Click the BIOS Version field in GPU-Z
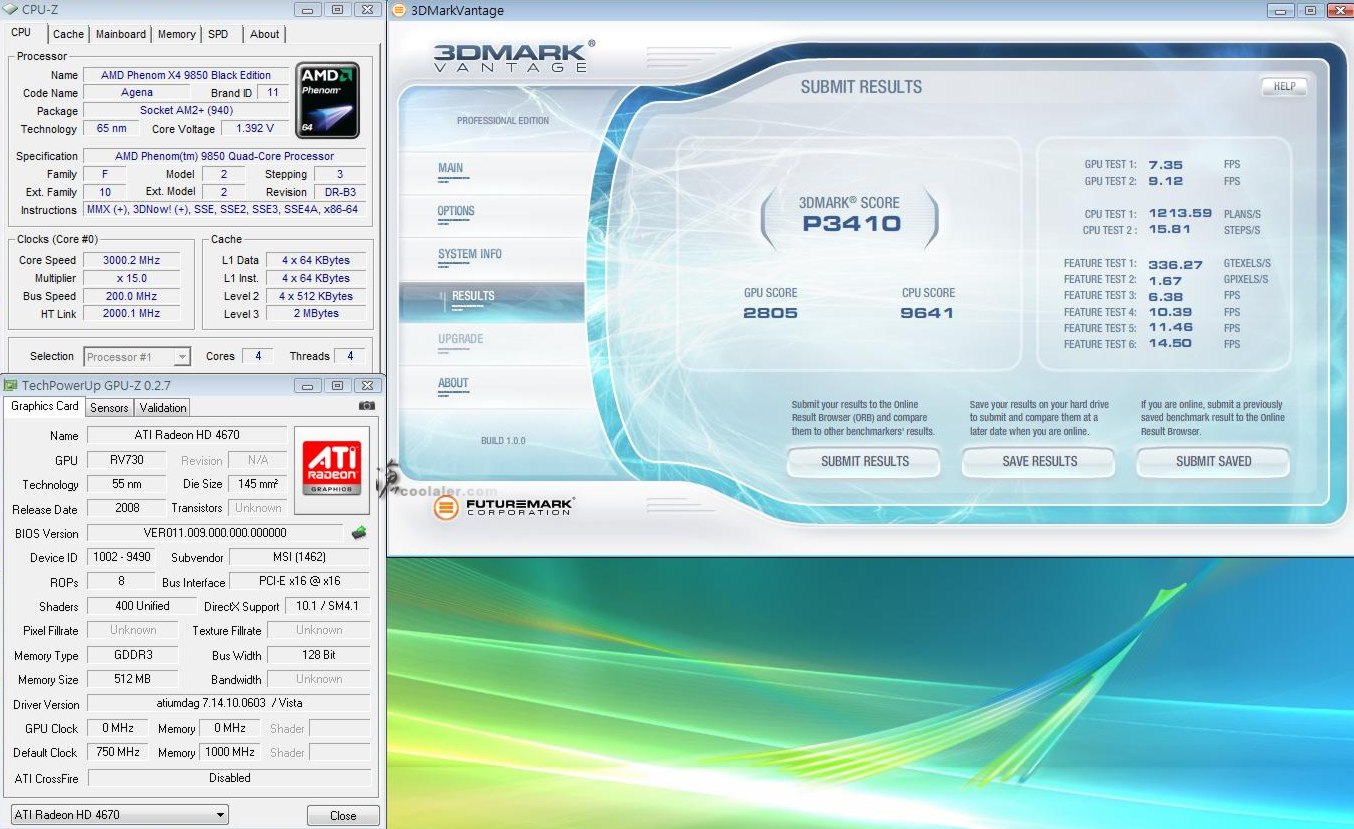This screenshot has height=829, width=1354. tap(215, 533)
